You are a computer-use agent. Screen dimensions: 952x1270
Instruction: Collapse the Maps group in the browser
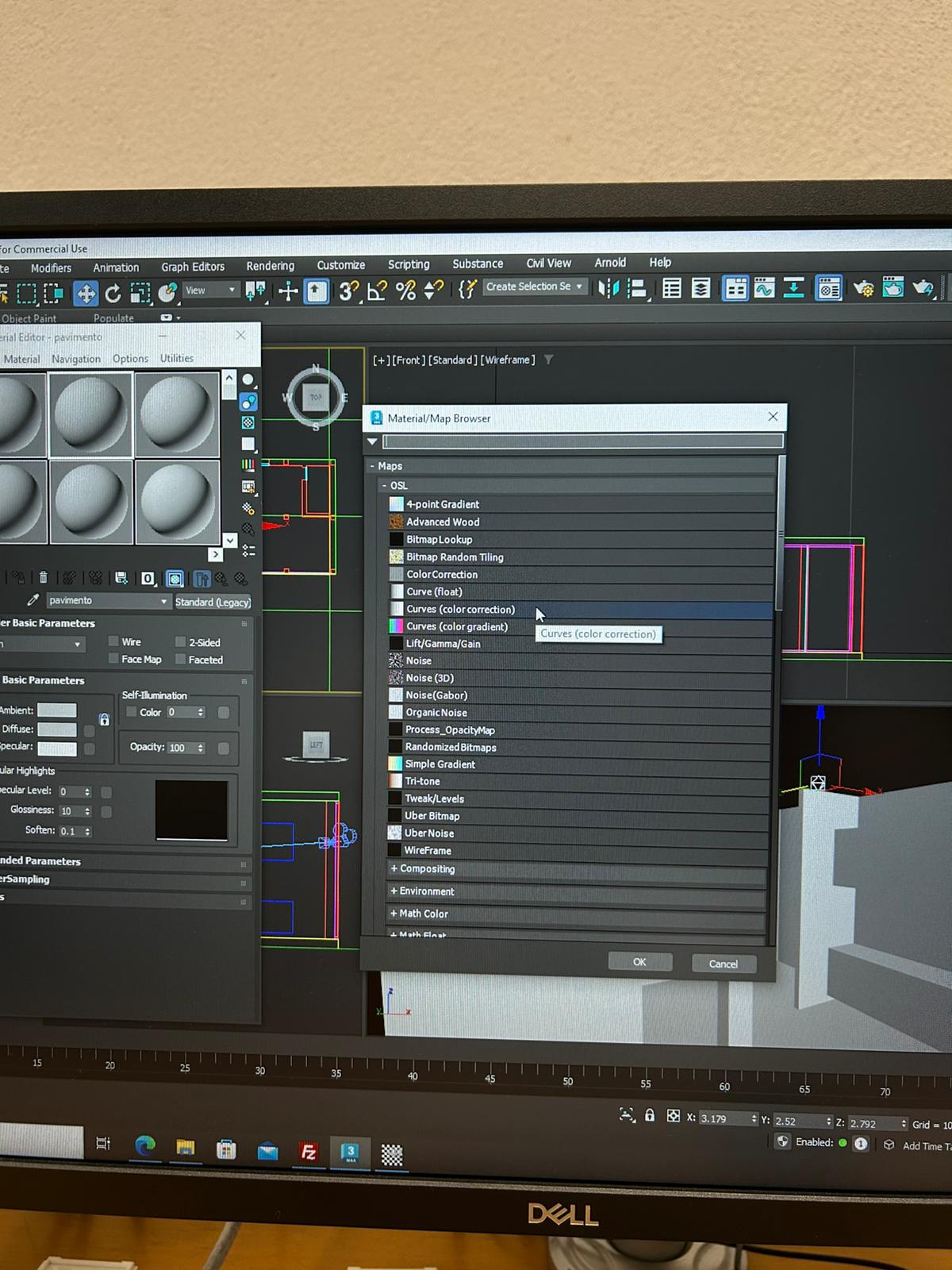pos(372,466)
